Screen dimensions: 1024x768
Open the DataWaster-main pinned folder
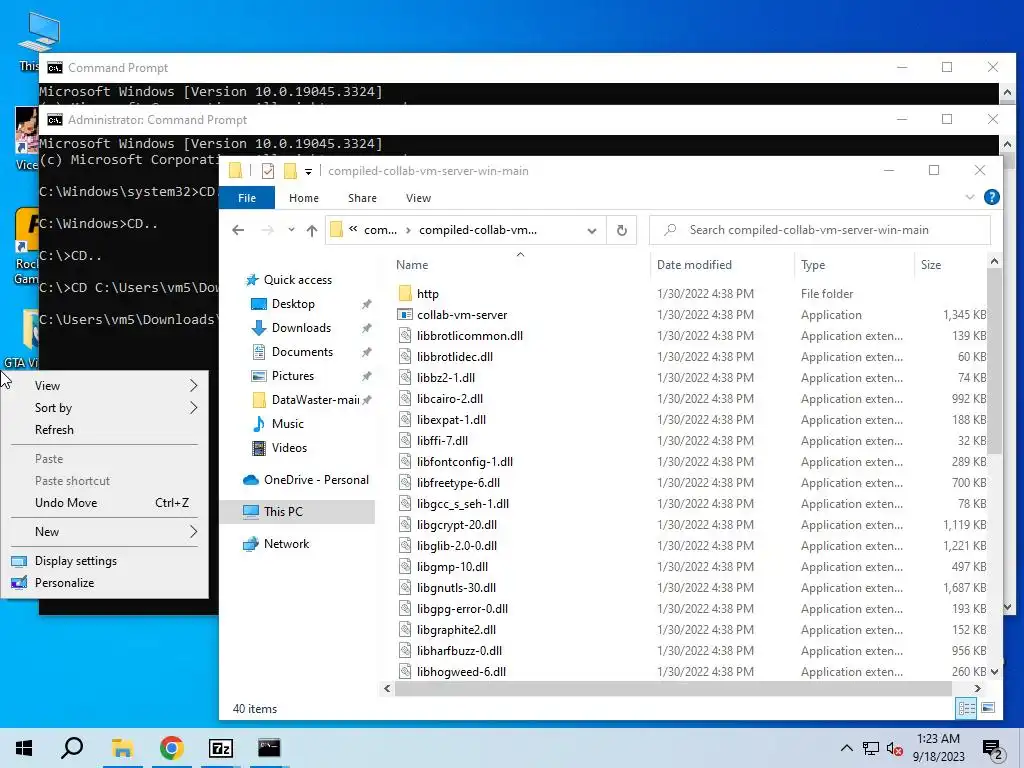(315, 400)
